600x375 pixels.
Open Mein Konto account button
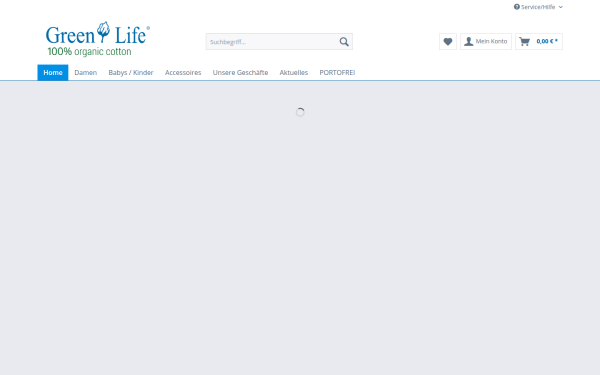click(x=486, y=41)
